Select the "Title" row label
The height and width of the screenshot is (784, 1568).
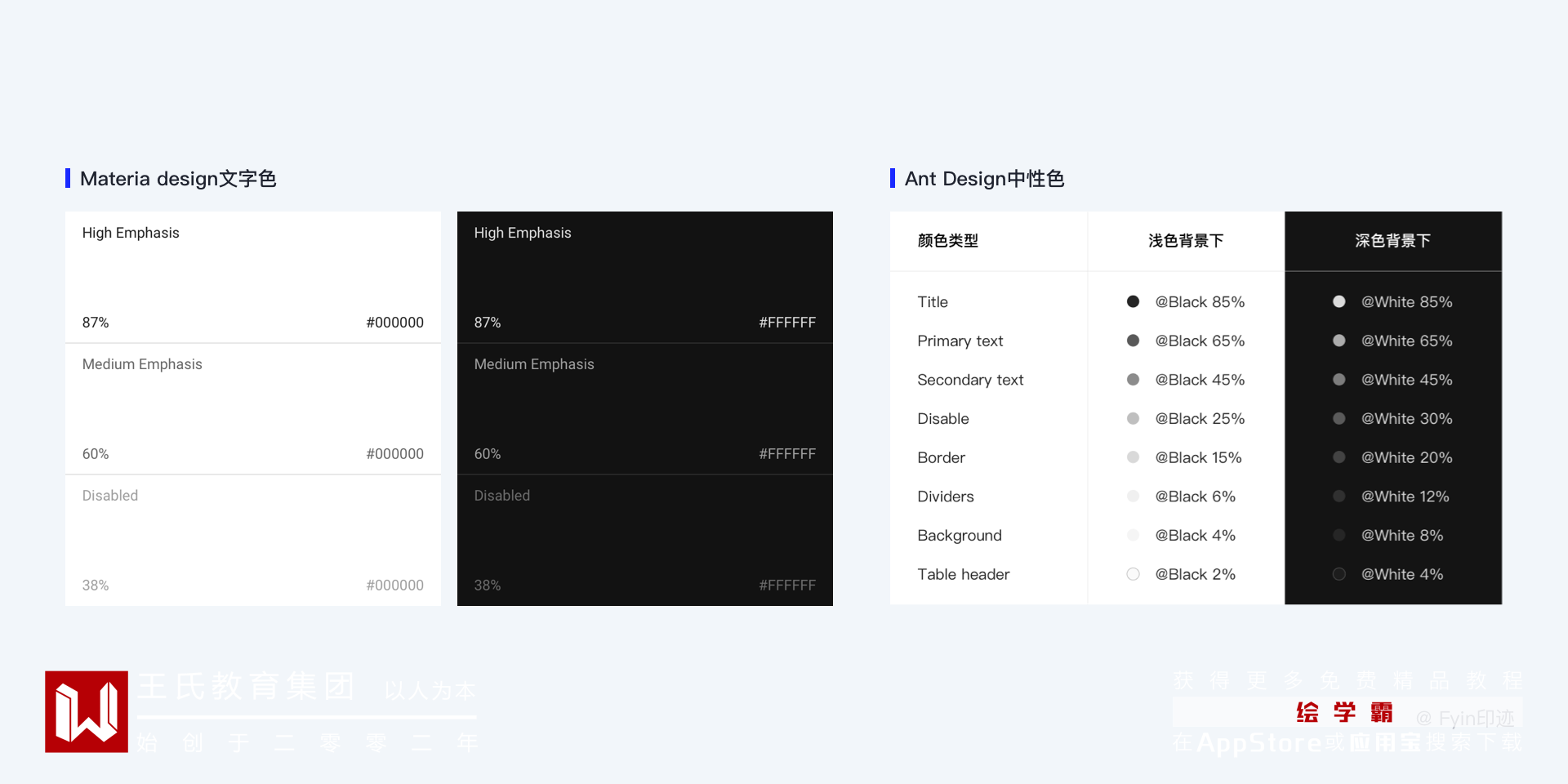(933, 302)
